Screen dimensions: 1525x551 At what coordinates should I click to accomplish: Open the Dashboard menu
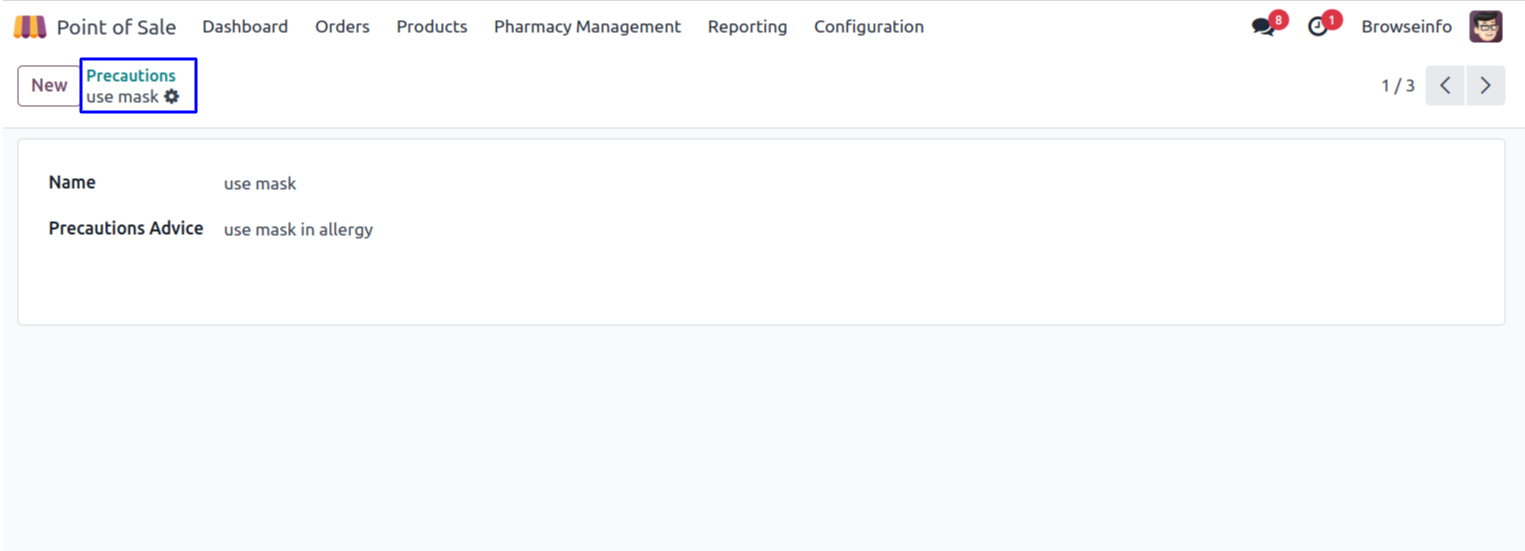245,27
